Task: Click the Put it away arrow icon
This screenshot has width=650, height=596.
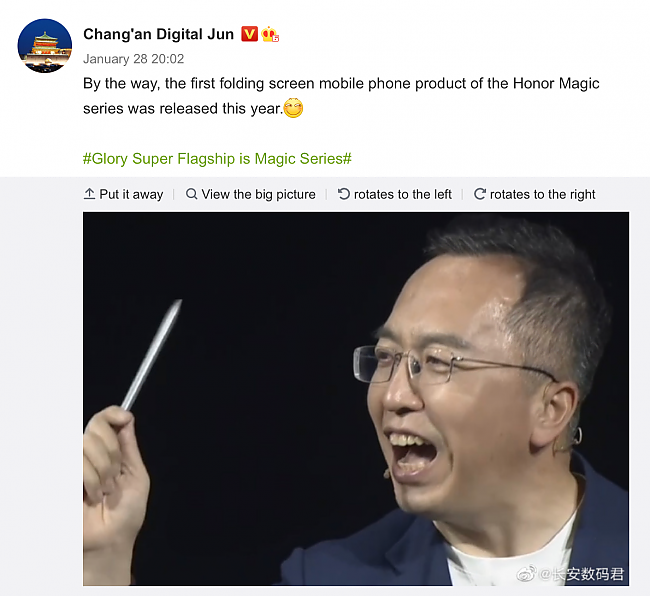Action: click(89, 194)
